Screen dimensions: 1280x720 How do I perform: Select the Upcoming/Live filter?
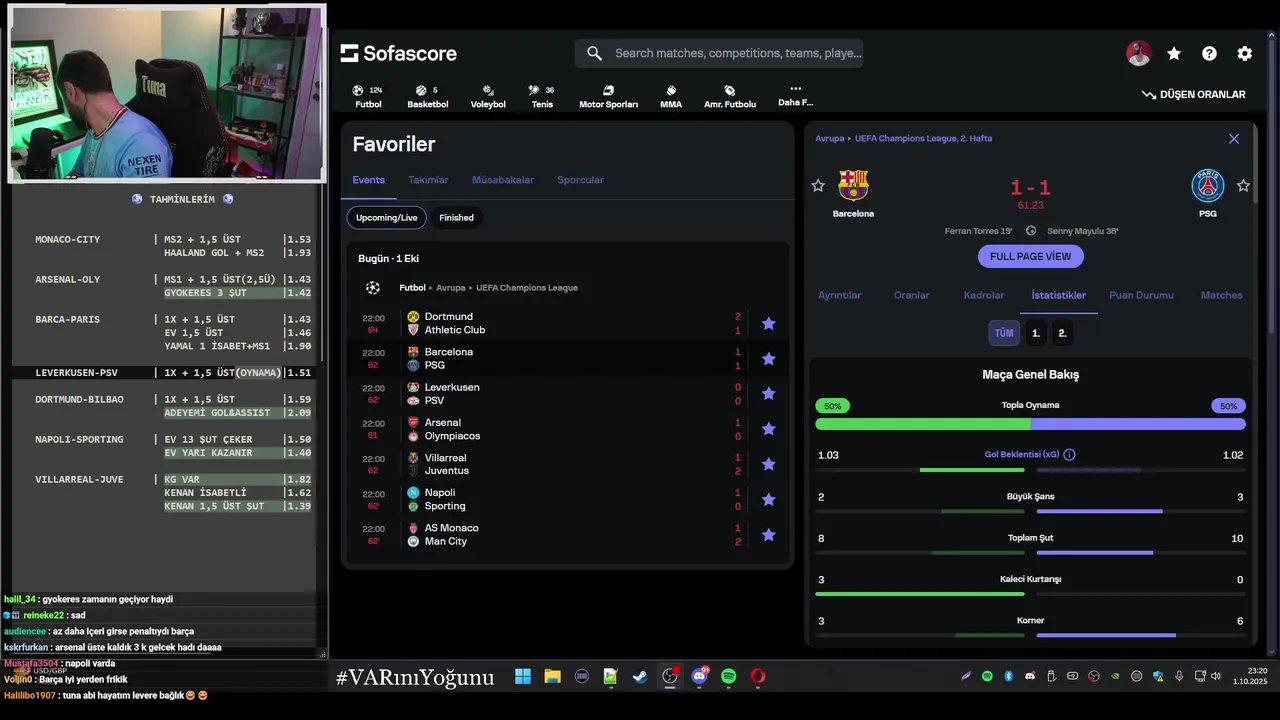(x=386, y=218)
